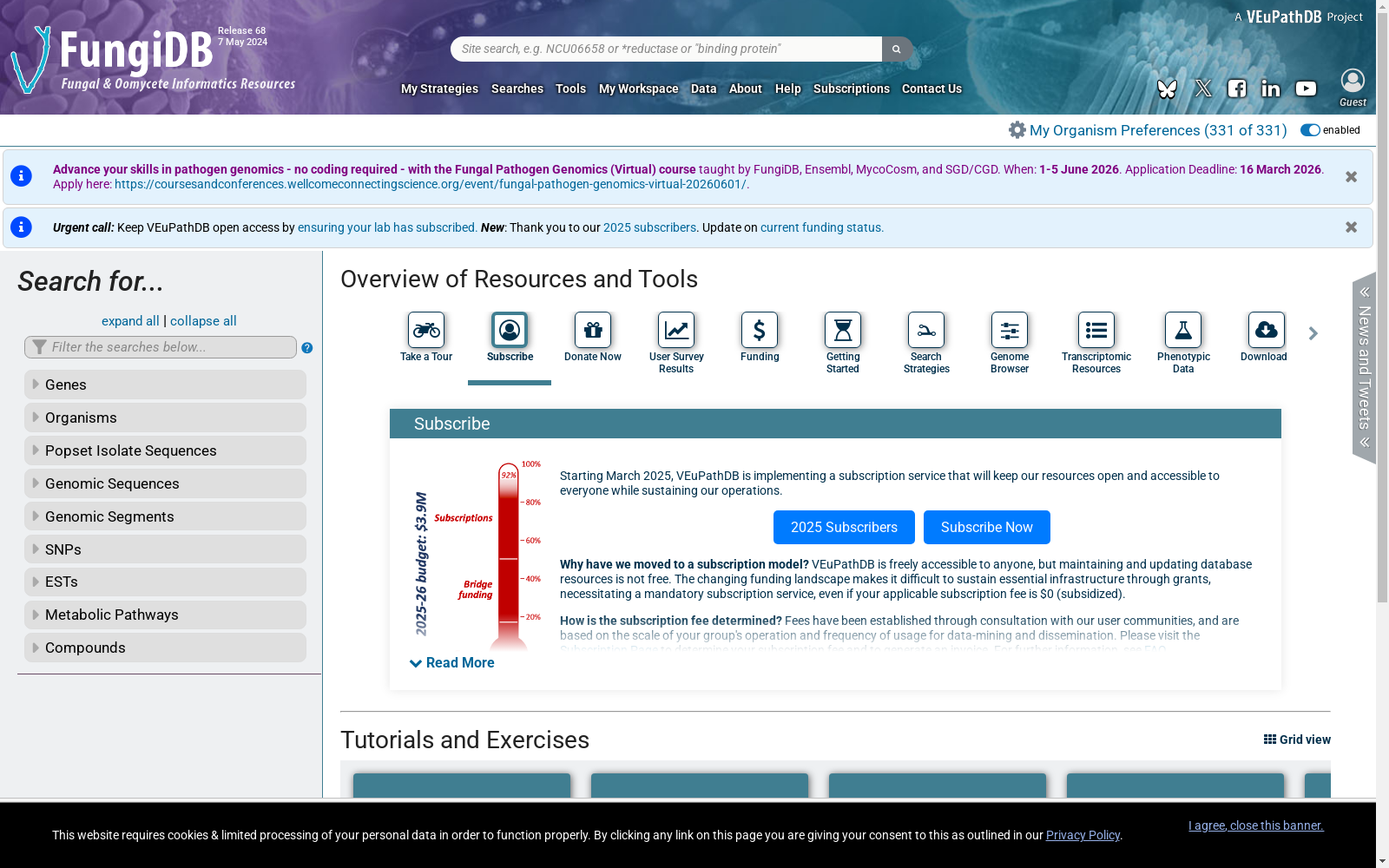Select the Subscribe resource icon

coord(510,330)
